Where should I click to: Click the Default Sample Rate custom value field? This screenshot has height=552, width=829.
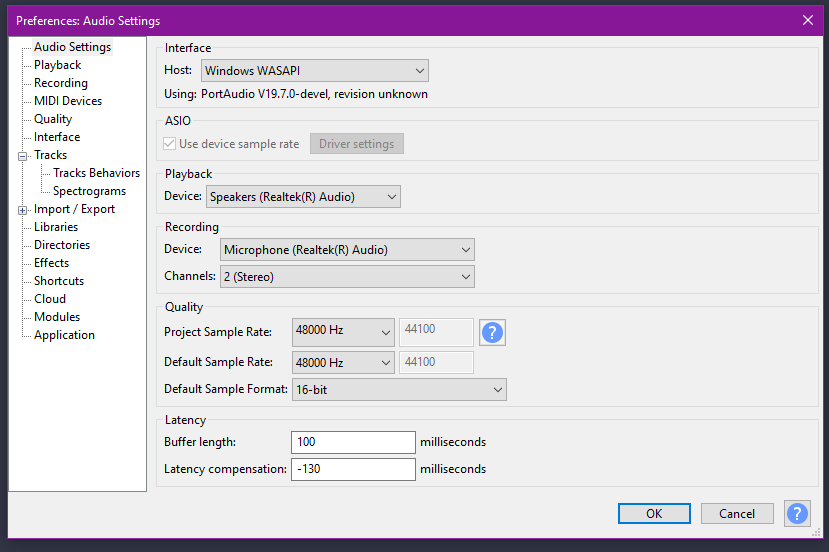(x=436, y=362)
